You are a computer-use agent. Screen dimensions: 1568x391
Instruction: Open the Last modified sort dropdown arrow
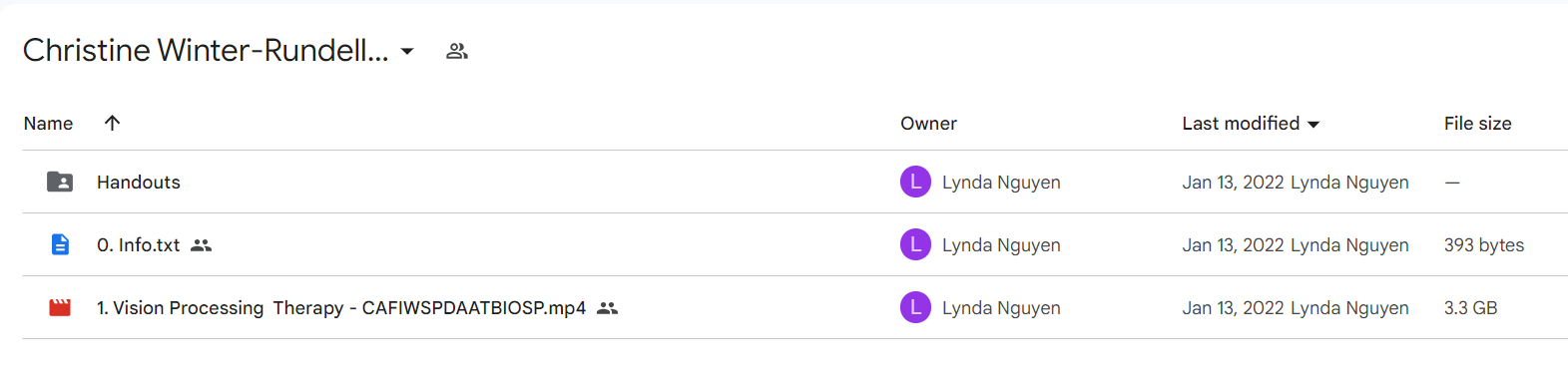click(1313, 125)
